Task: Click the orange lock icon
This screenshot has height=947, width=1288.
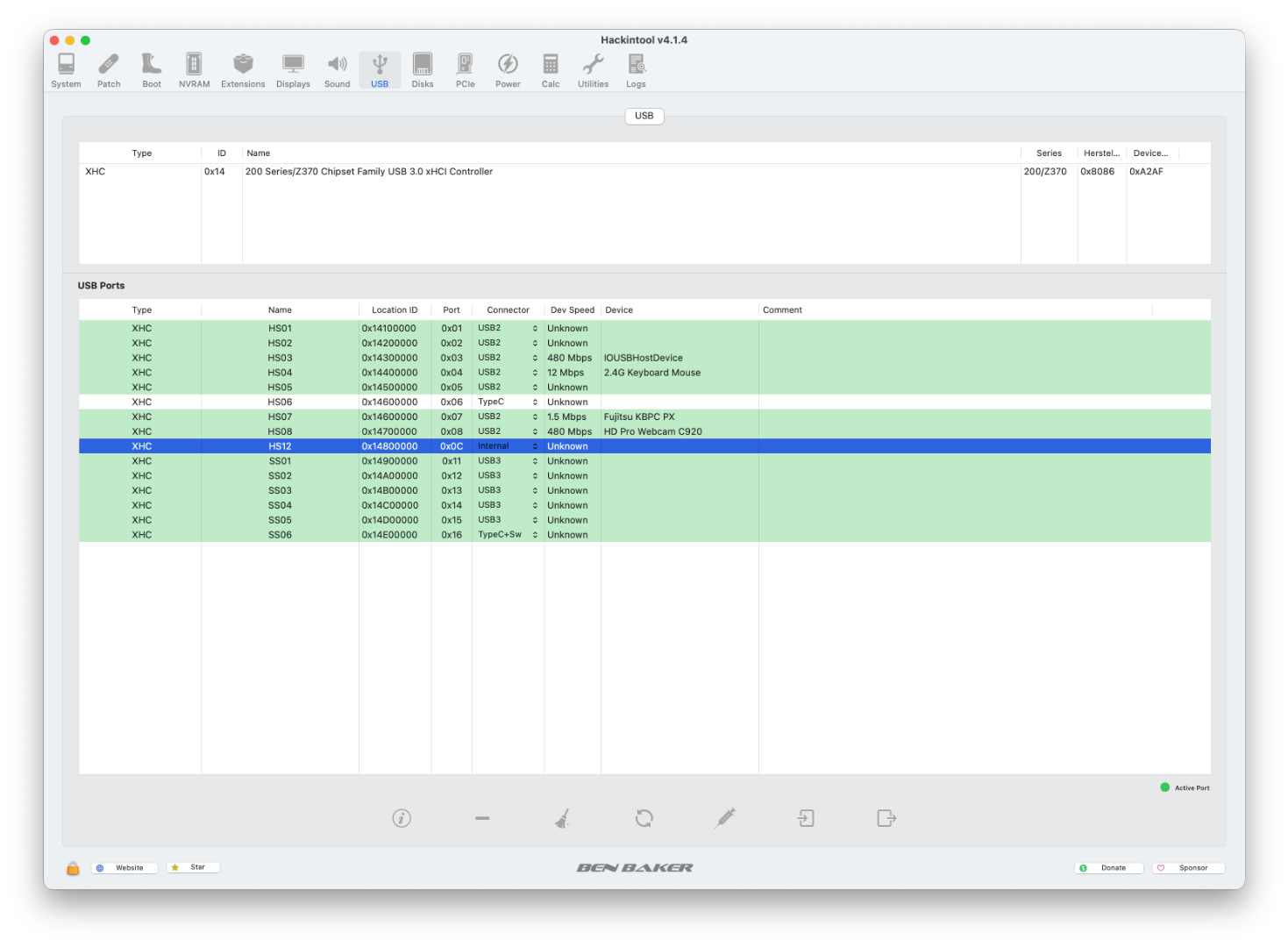Action: (73, 868)
